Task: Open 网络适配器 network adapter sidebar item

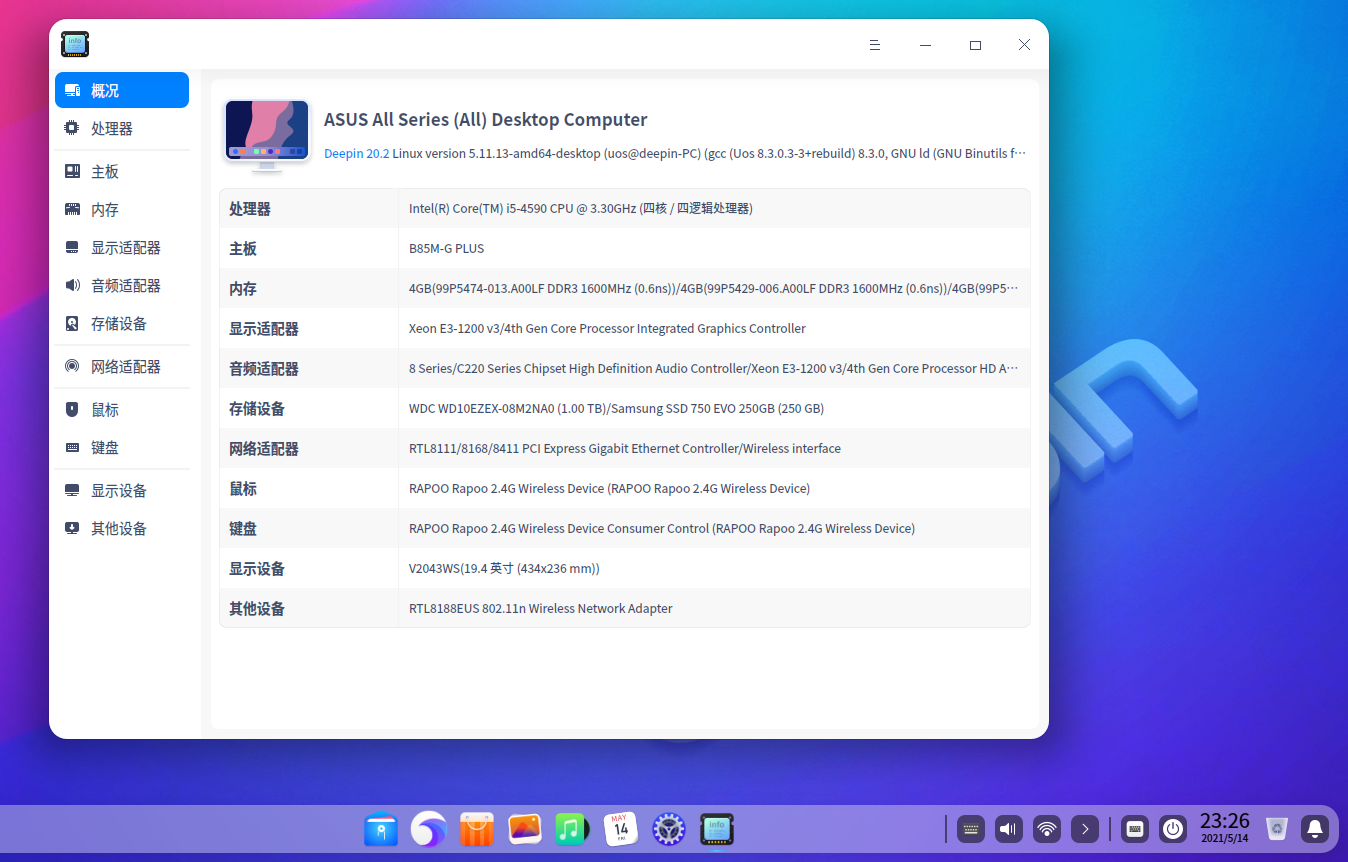Action: [122, 367]
